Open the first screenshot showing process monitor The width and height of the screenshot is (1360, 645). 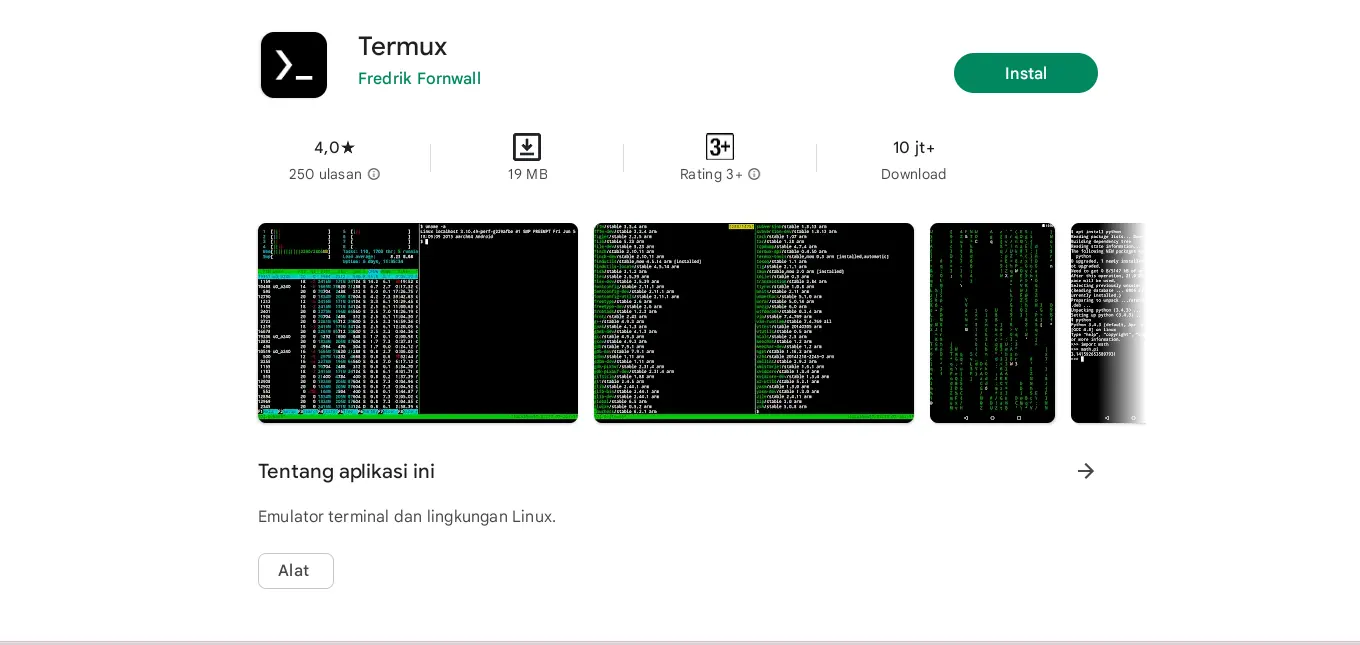pos(418,322)
